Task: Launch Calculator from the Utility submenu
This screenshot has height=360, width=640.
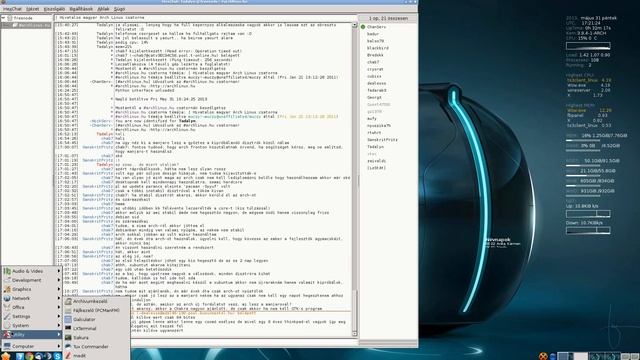Action: 97,319
